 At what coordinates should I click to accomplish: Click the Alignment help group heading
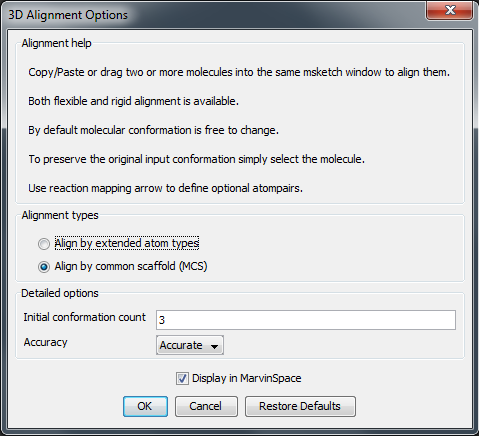[56, 43]
